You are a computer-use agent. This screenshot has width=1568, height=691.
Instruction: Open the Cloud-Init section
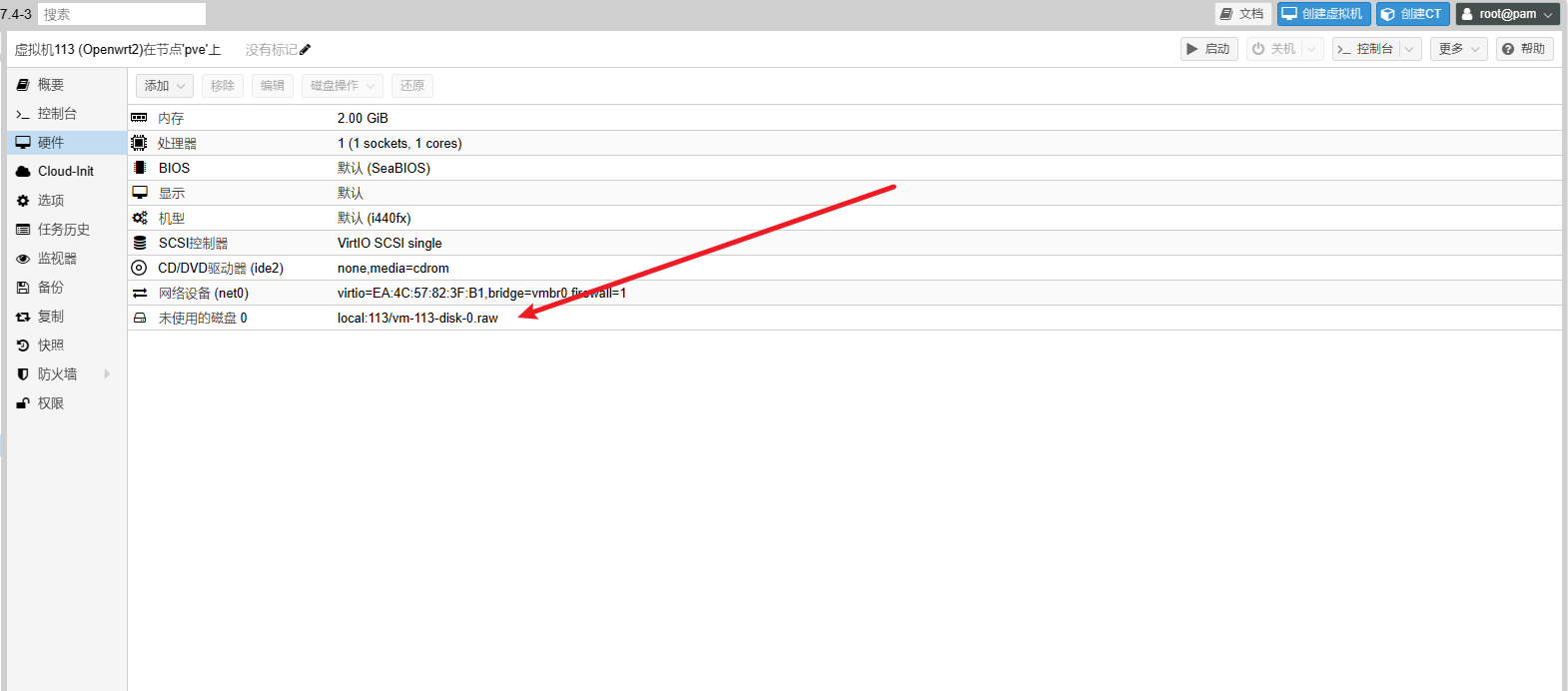pyautogui.click(x=65, y=172)
